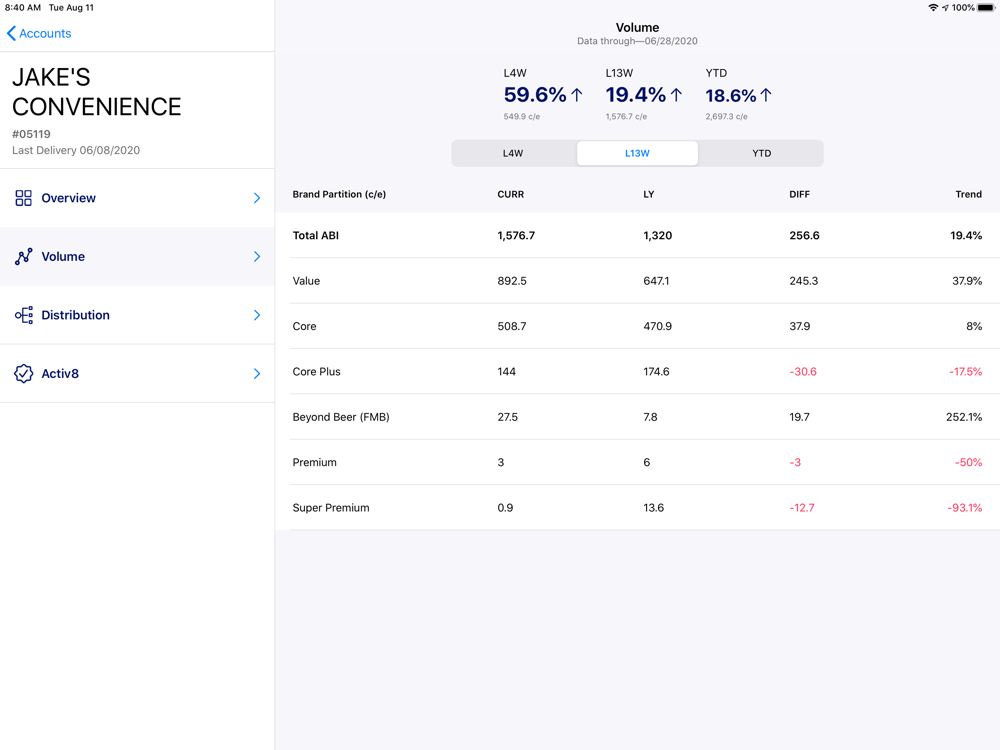Image resolution: width=1000 pixels, height=750 pixels.
Task: Select the L13W segment
Action: pos(637,153)
